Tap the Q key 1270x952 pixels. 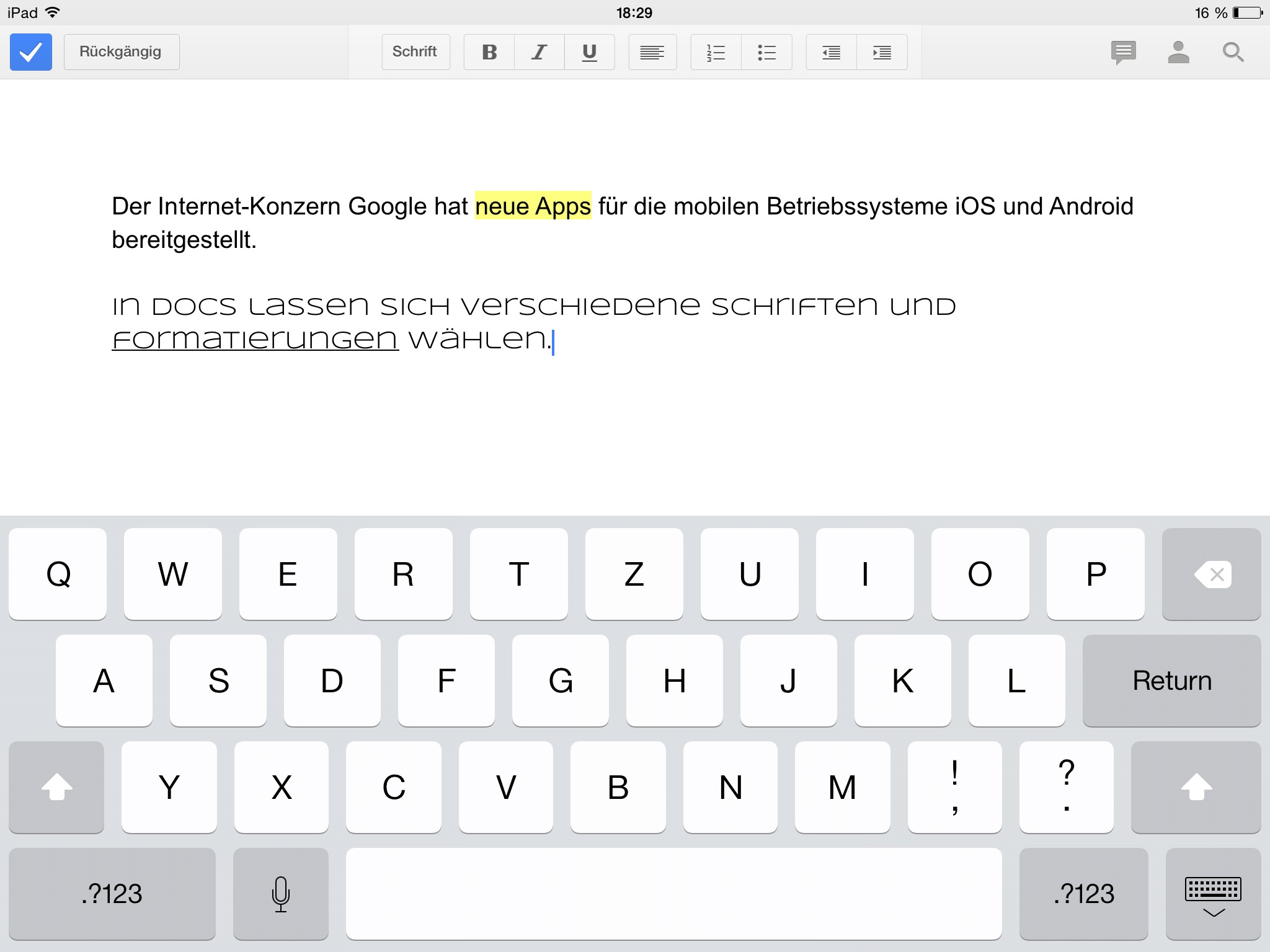58,574
